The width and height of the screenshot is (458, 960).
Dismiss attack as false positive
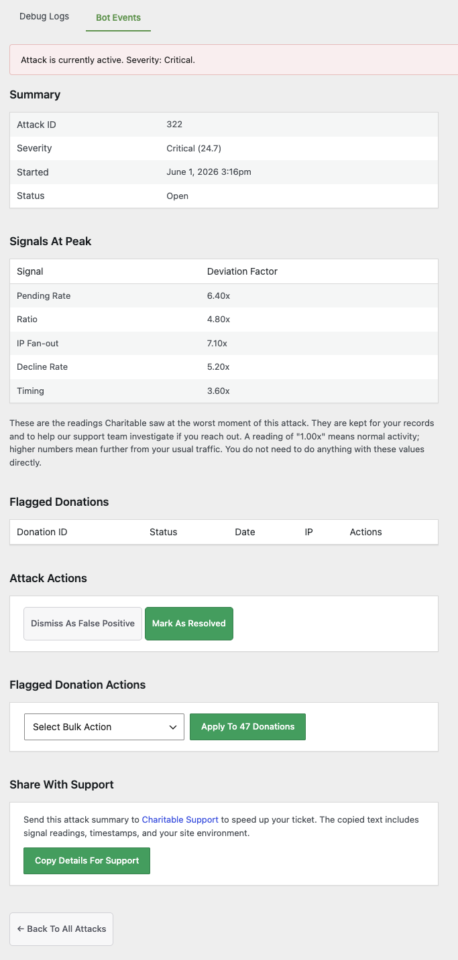(x=83, y=623)
